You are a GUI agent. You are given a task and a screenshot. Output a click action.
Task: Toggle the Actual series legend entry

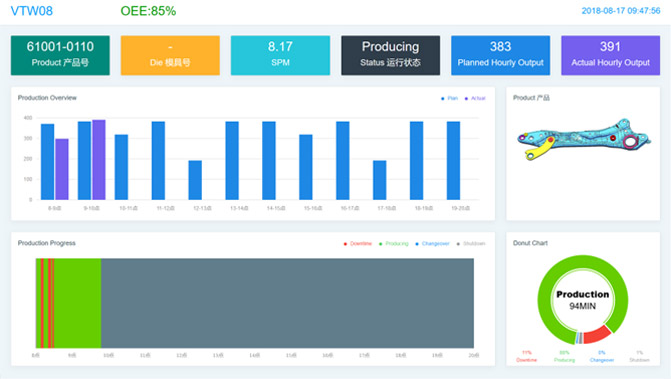click(x=475, y=98)
